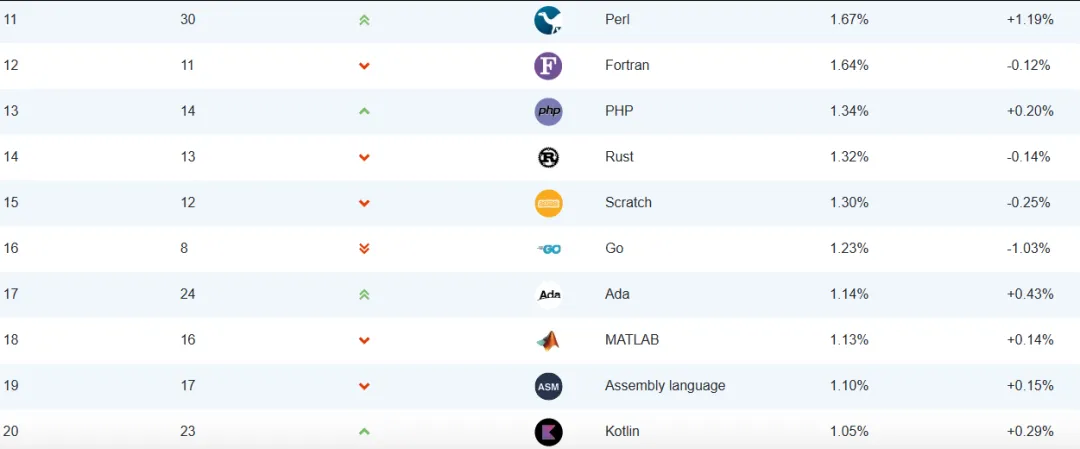Click the Scratch rating 1.30%
This screenshot has width=1080, height=449.
(x=849, y=203)
